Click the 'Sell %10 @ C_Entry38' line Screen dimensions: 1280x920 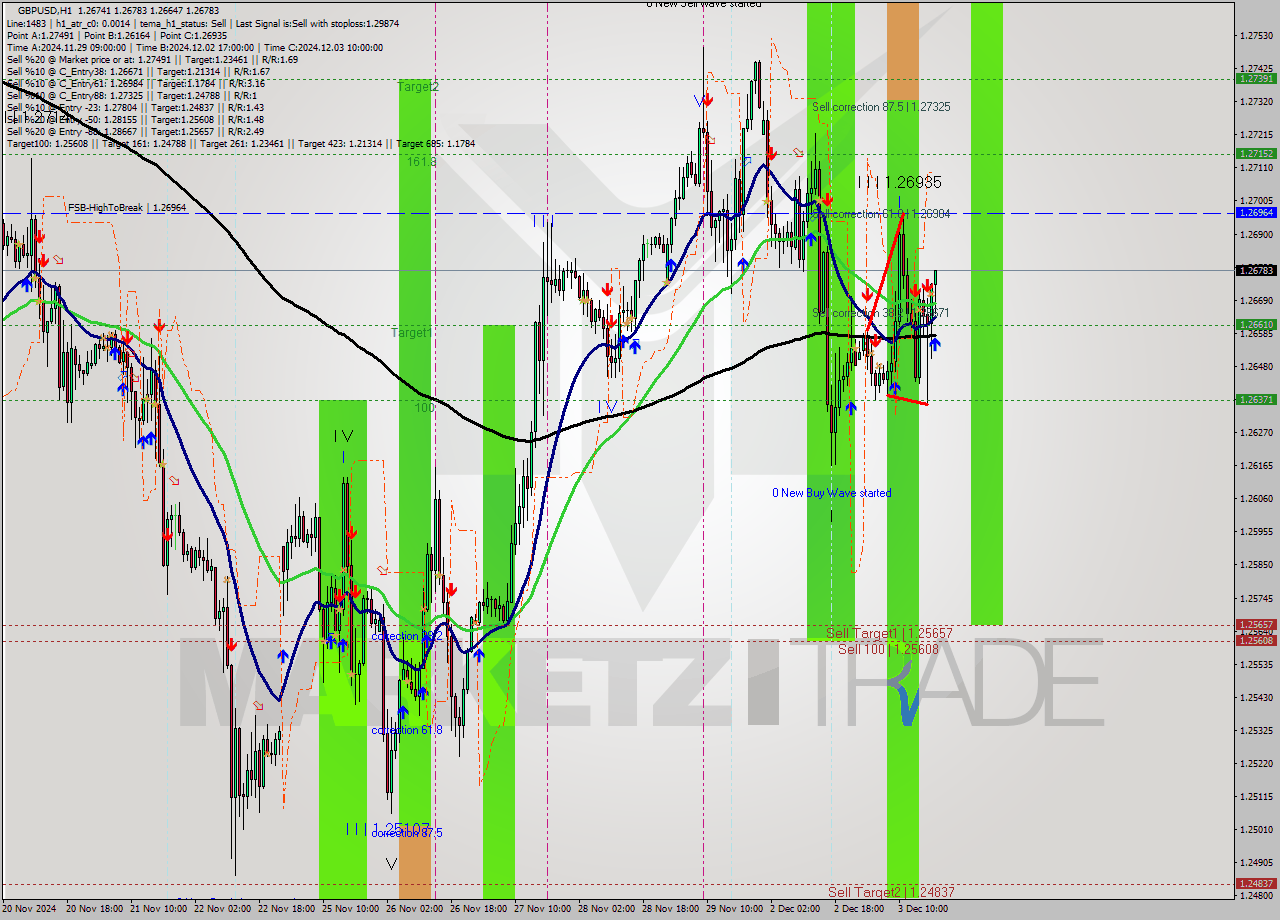point(138,73)
